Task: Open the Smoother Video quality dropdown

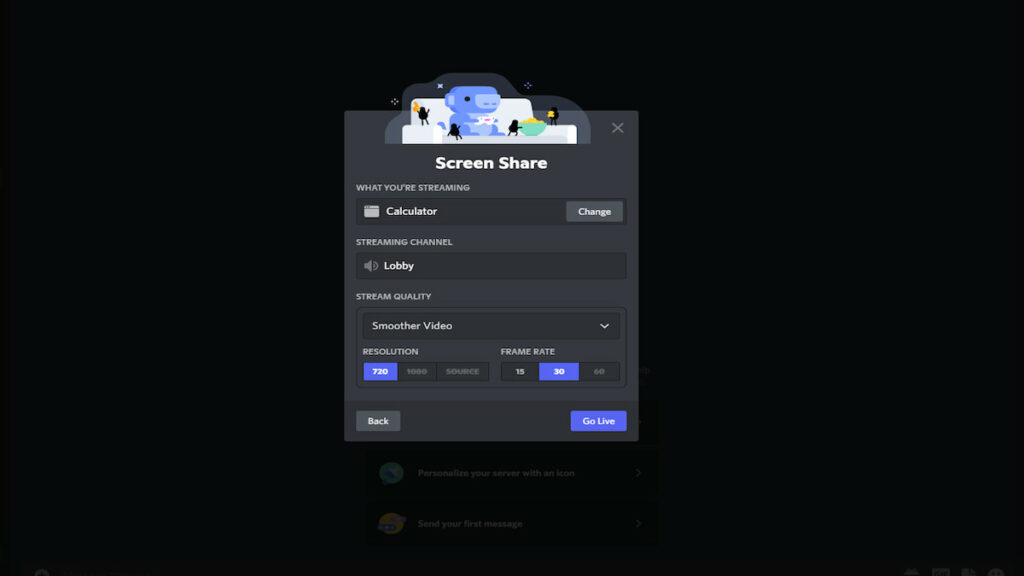Action: 491,325
